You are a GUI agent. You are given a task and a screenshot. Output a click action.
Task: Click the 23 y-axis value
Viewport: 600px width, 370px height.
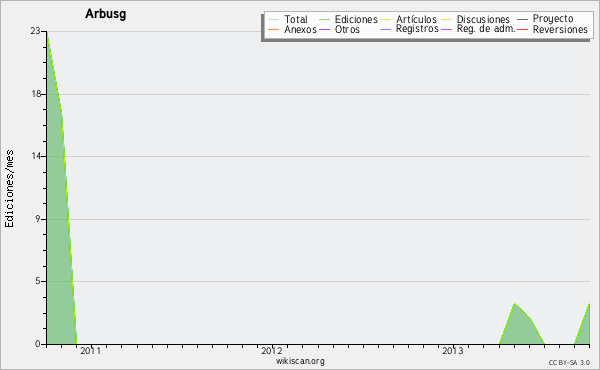[35, 31]
